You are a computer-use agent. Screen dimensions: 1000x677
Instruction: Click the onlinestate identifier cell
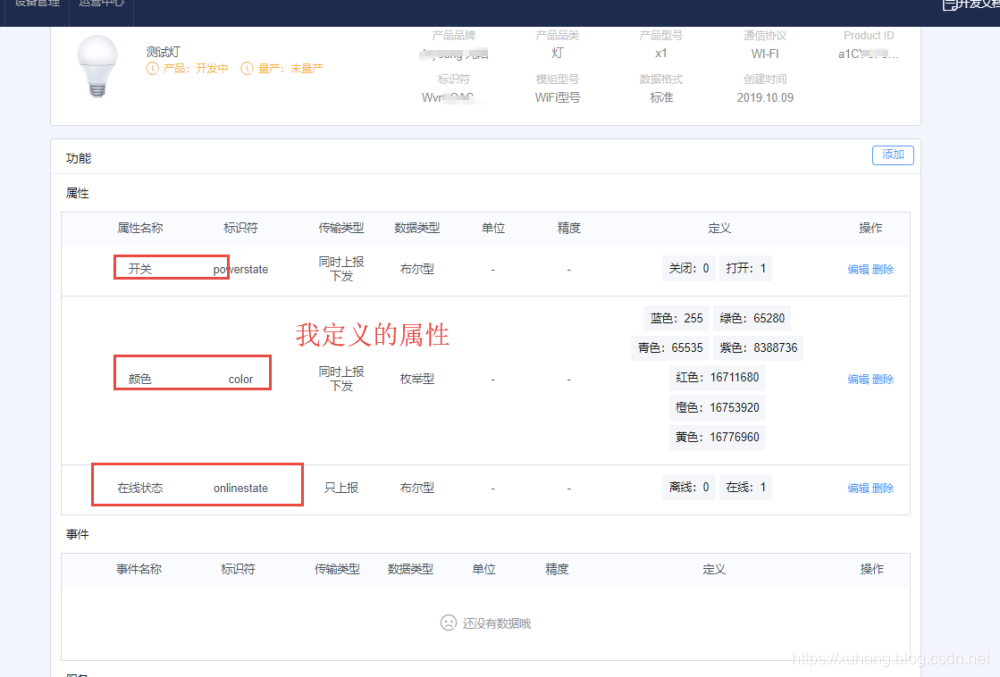[x=240, y=488]
